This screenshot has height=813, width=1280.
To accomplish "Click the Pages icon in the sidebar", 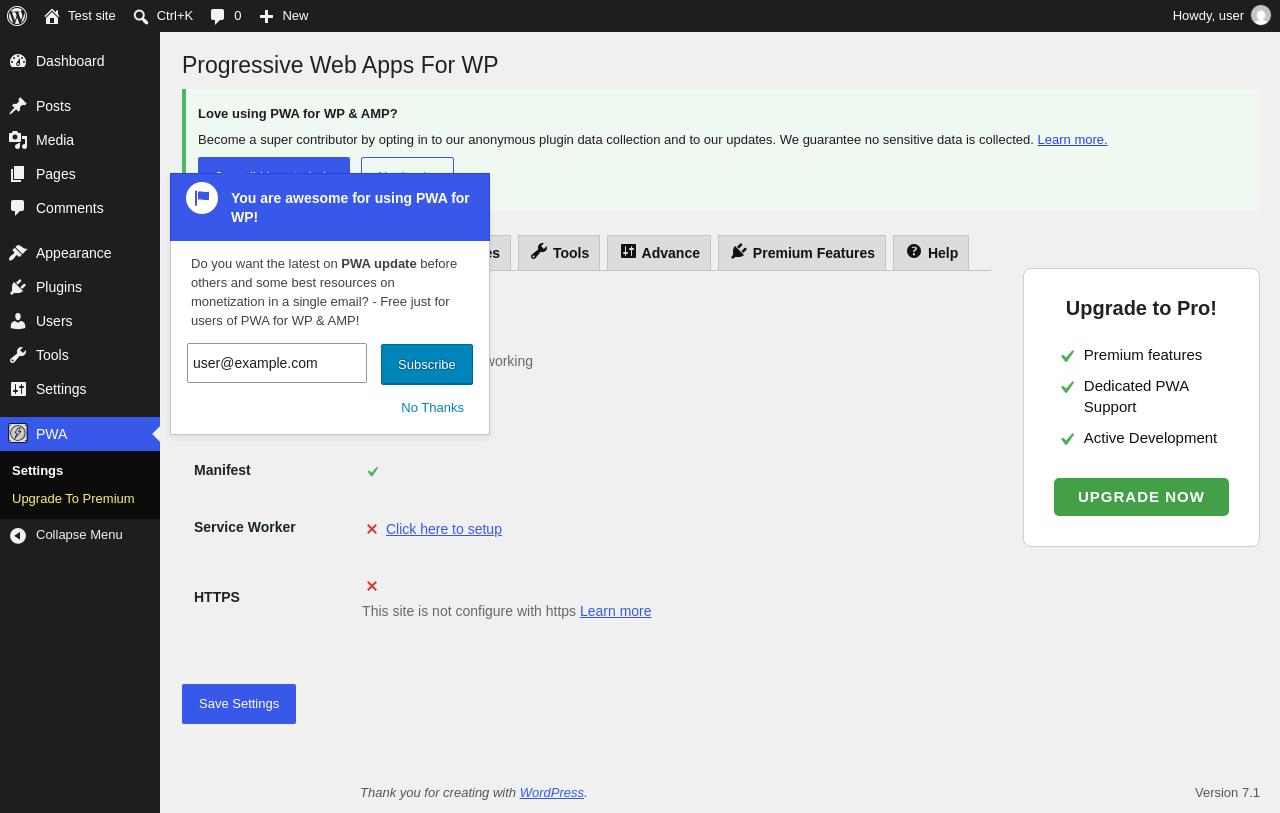I will (x=18, y=174).
